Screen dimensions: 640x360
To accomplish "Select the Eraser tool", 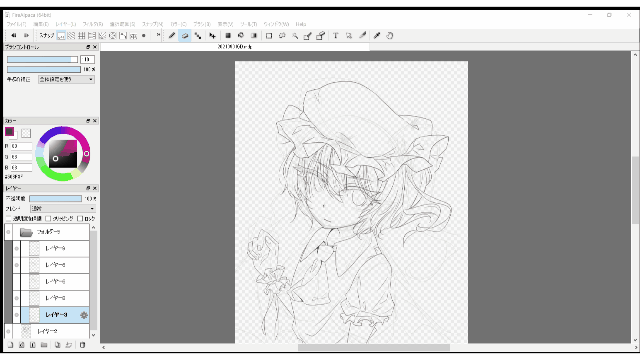I will (184, 36).
